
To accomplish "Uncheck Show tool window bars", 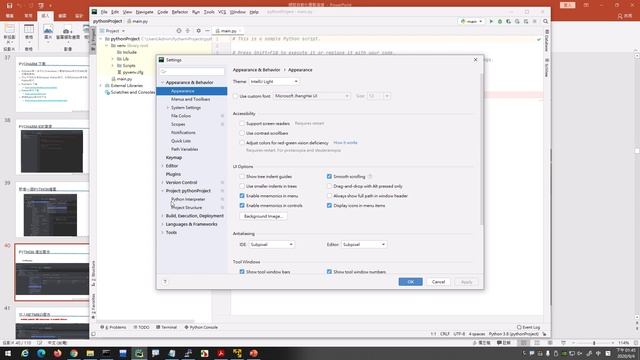I will pyautogui.click(x=242, y=271).
